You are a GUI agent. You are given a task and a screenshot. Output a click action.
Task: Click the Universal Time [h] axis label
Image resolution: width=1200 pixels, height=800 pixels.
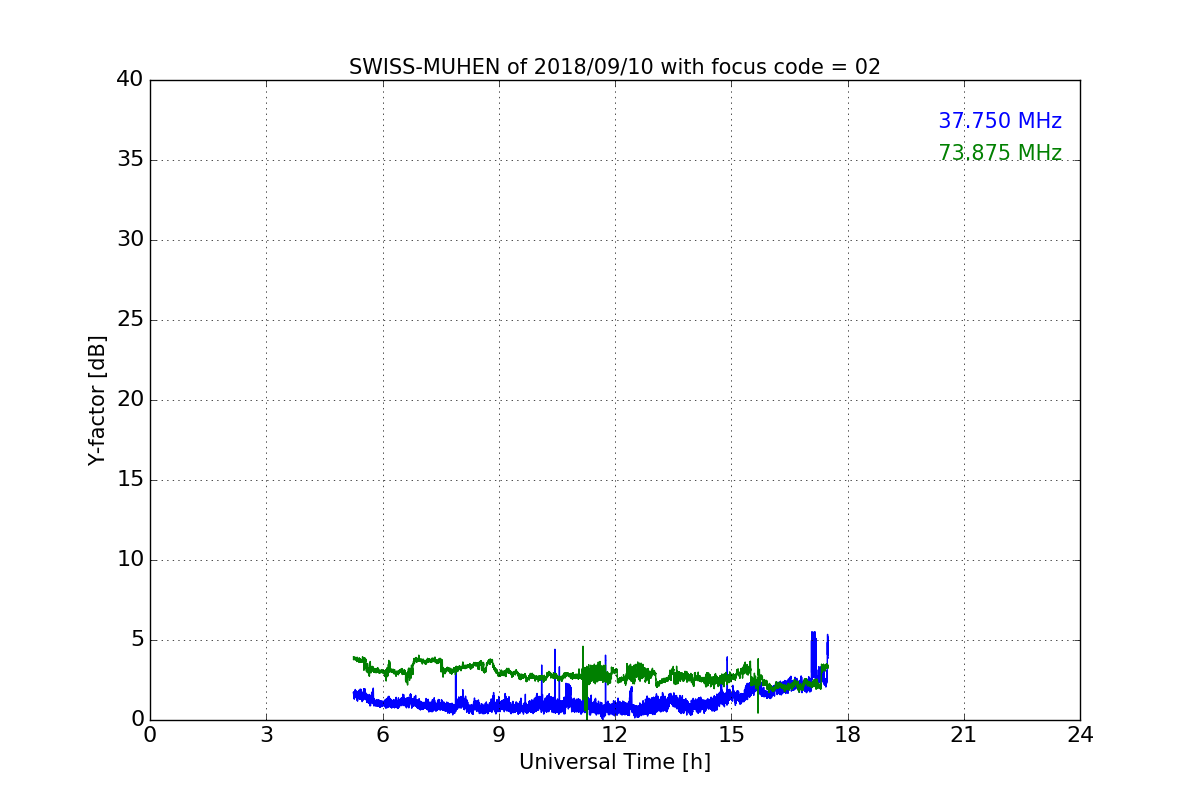pyautogui.click(x=614, y=762)
